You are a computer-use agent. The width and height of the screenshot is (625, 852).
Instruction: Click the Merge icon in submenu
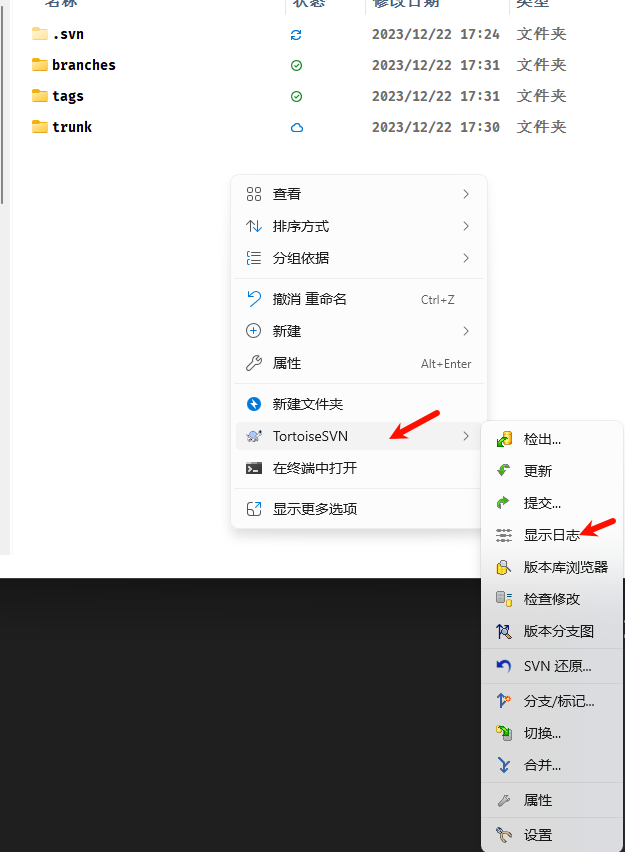coord(504,765)
